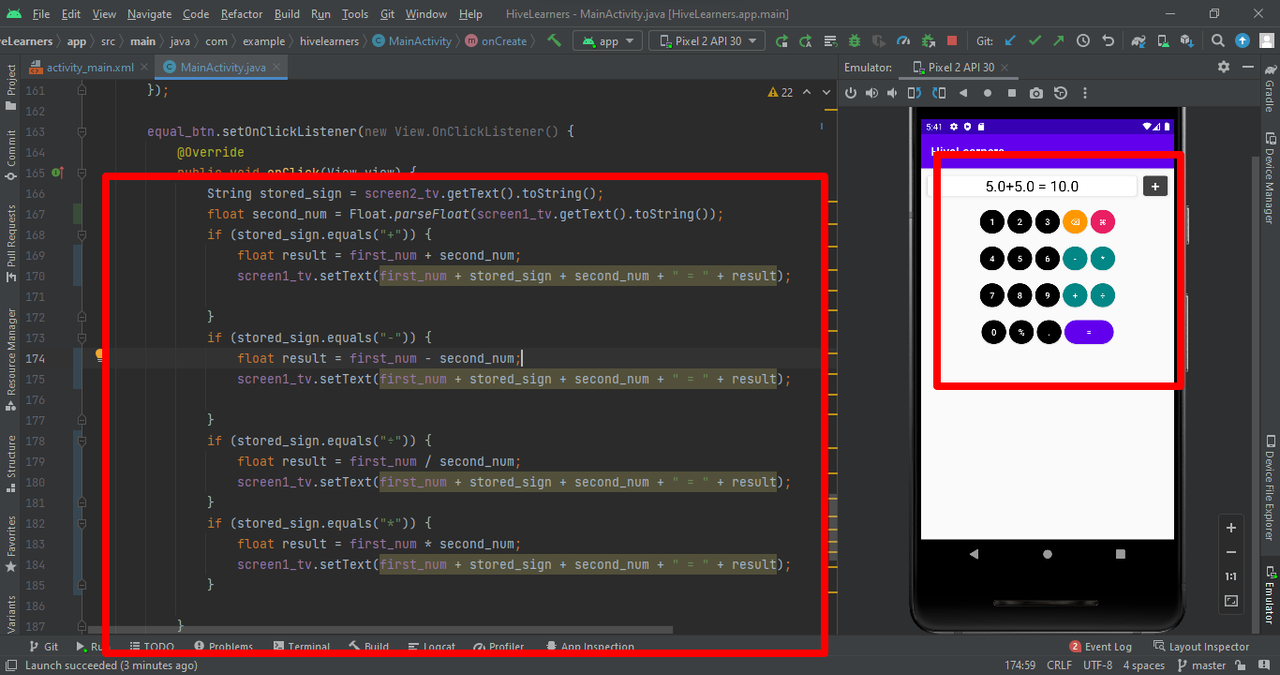The height and width of the screenshot is (675, 1280).
Task: Click the hivelearners breadcrumb
Action: (327, 41)
